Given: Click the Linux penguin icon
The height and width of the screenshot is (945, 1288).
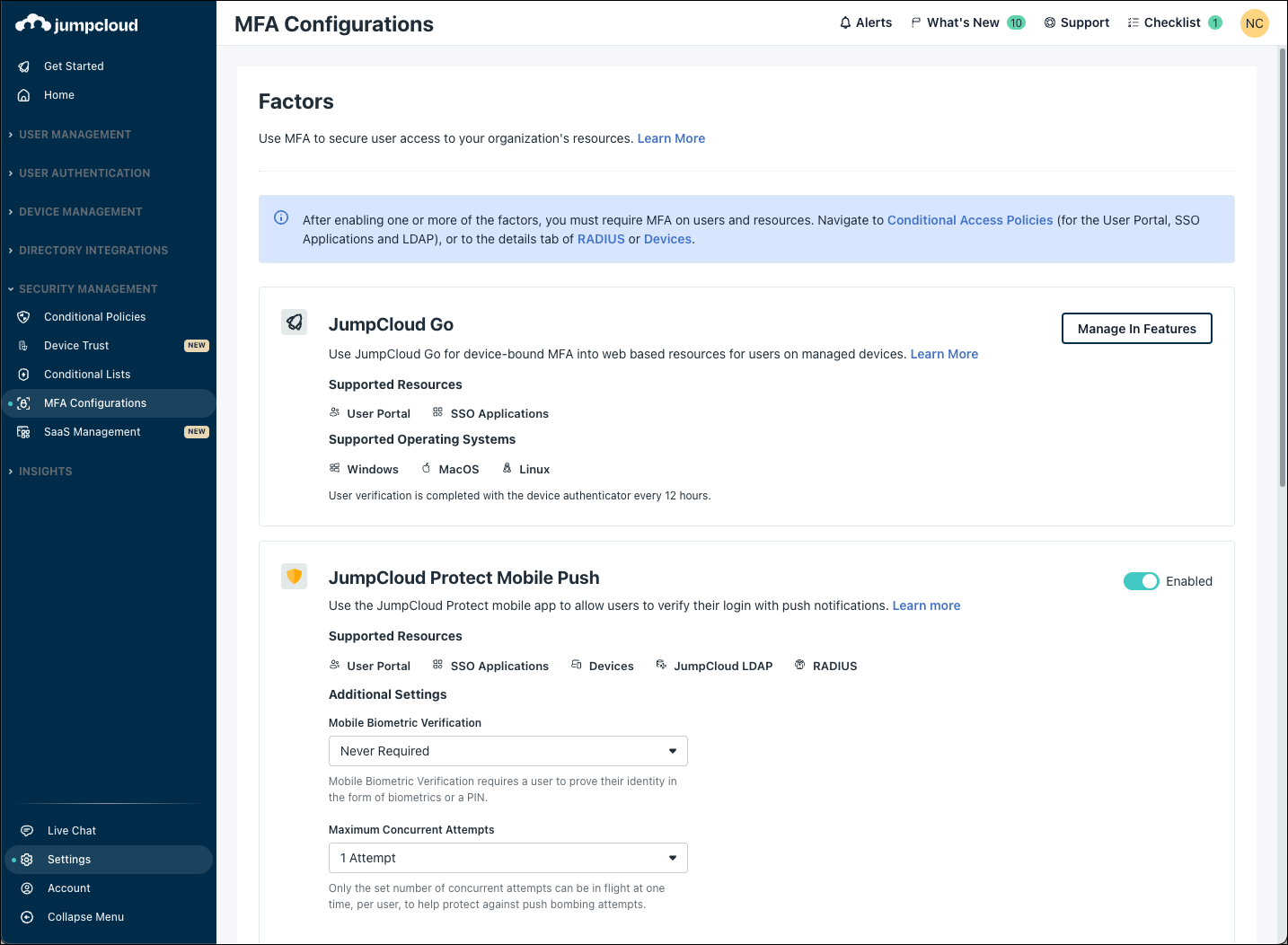Looking at the screenshot, I should click(507, 468).
